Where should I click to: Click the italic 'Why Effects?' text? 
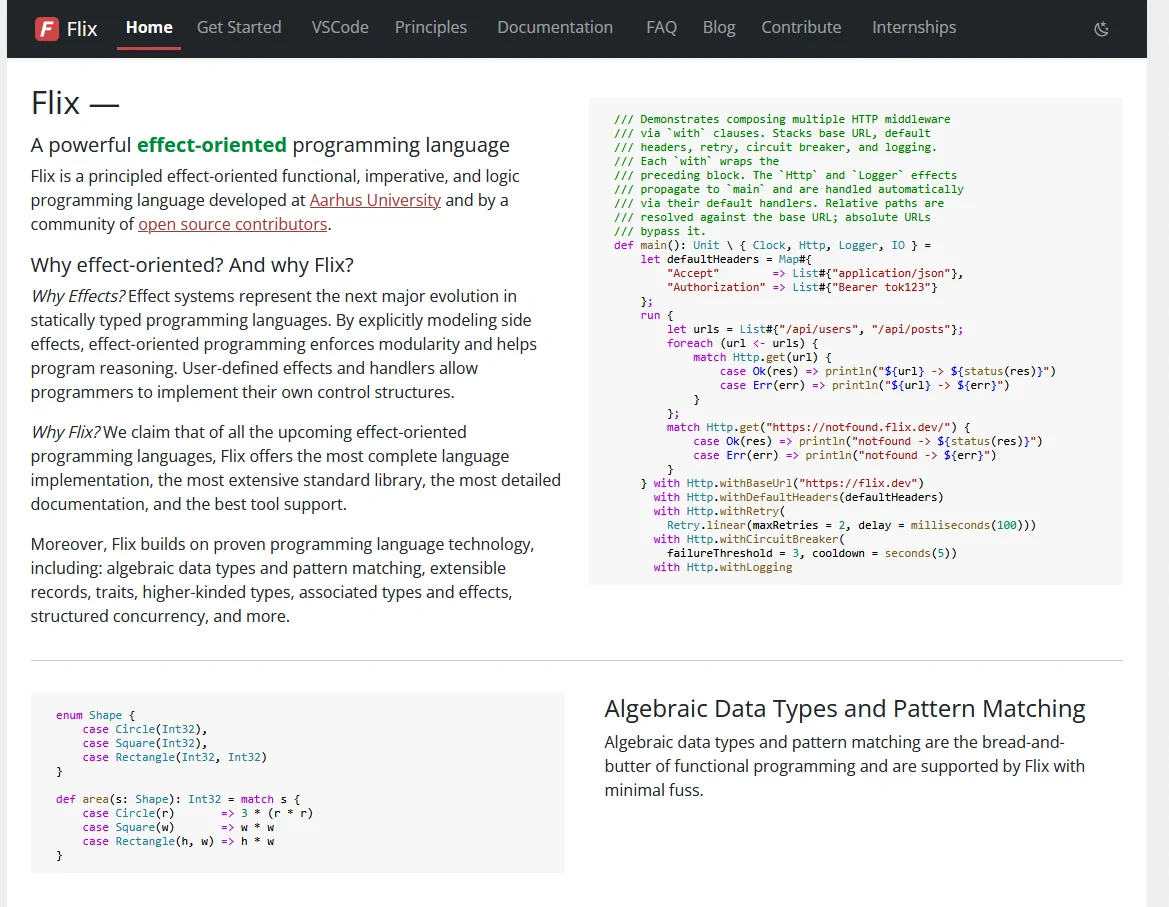click(x=78, y=297)
